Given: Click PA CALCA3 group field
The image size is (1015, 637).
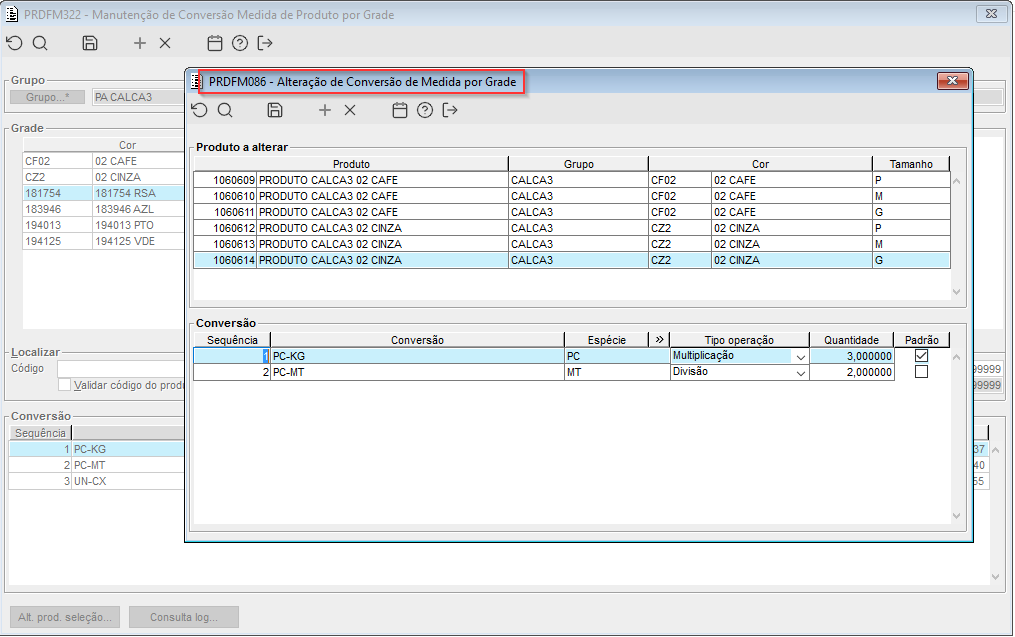Looking at the screenshot, I should point(139,97).
